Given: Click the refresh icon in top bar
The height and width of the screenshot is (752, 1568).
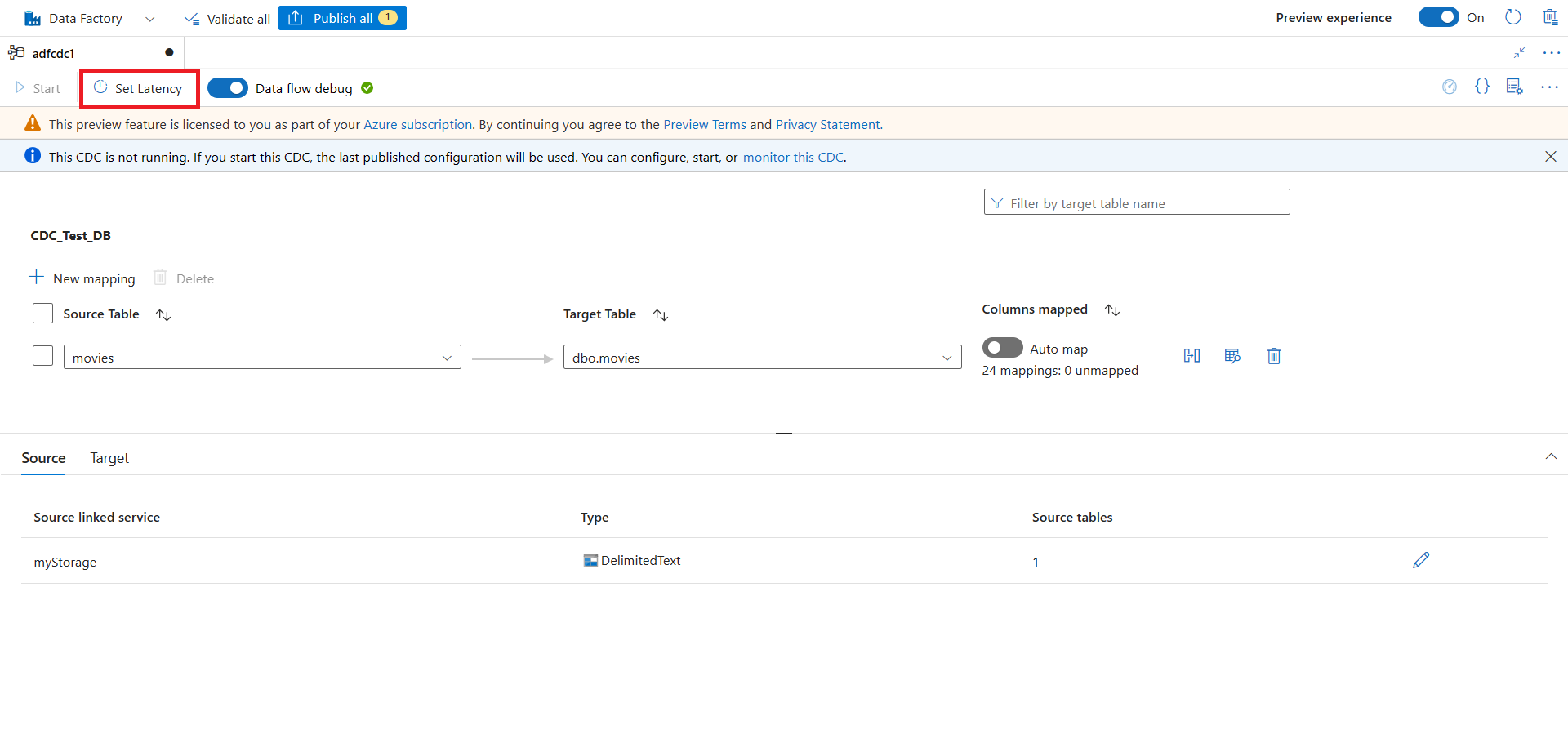Looking at the screenshot, I should coord(1512,17).
